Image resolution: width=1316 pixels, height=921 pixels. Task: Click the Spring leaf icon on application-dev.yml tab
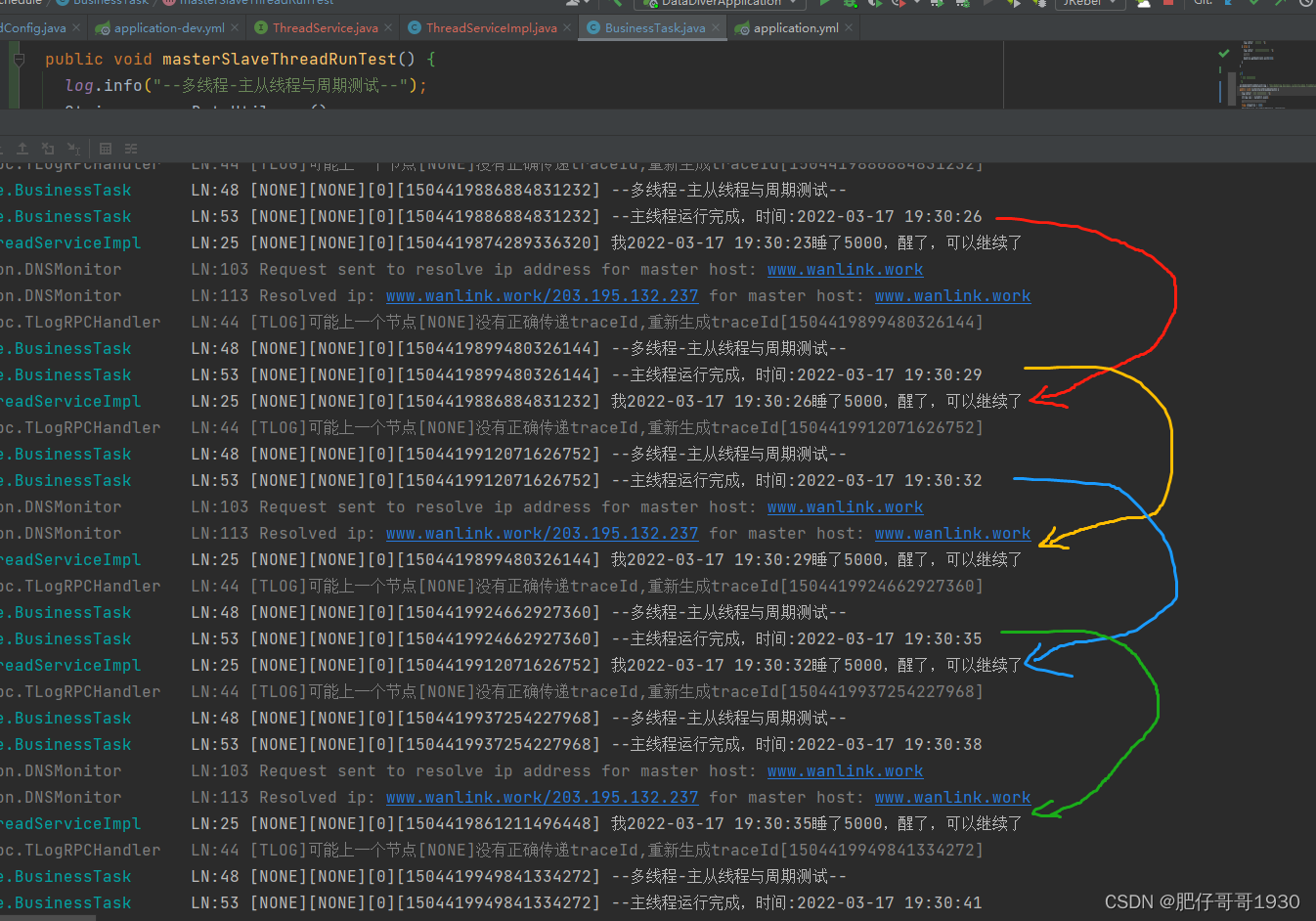103,28
